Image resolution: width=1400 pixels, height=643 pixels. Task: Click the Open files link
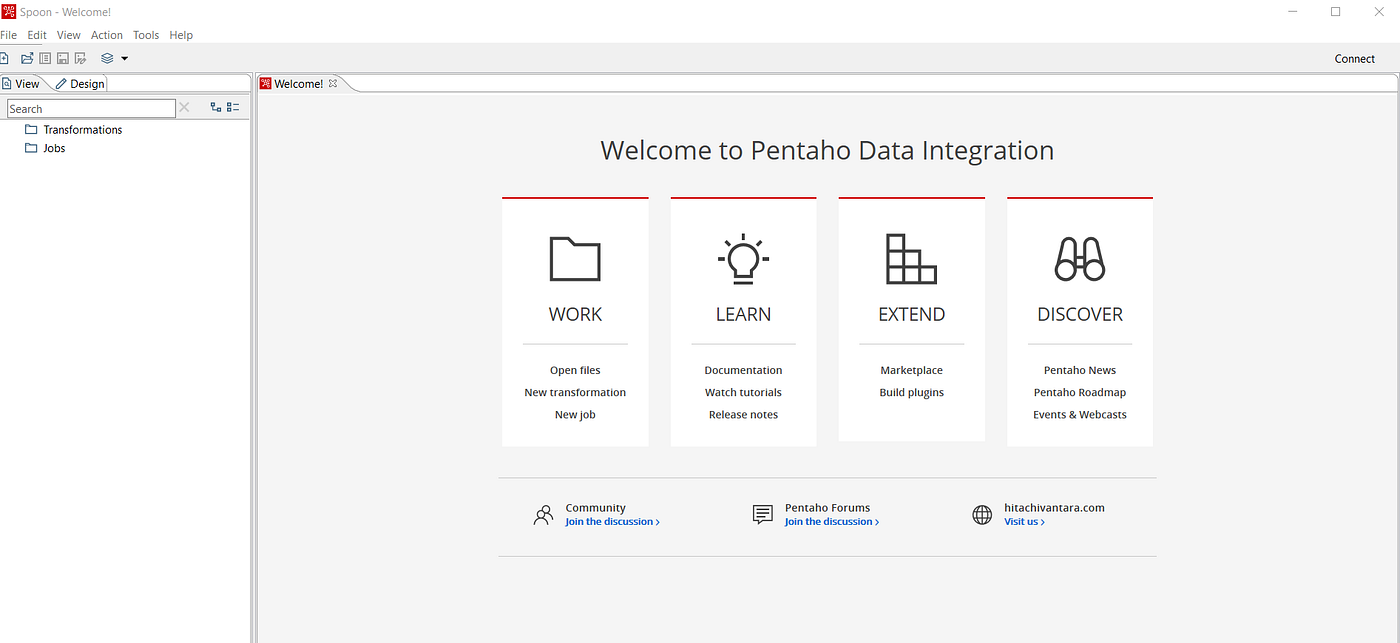pos(575,370)
